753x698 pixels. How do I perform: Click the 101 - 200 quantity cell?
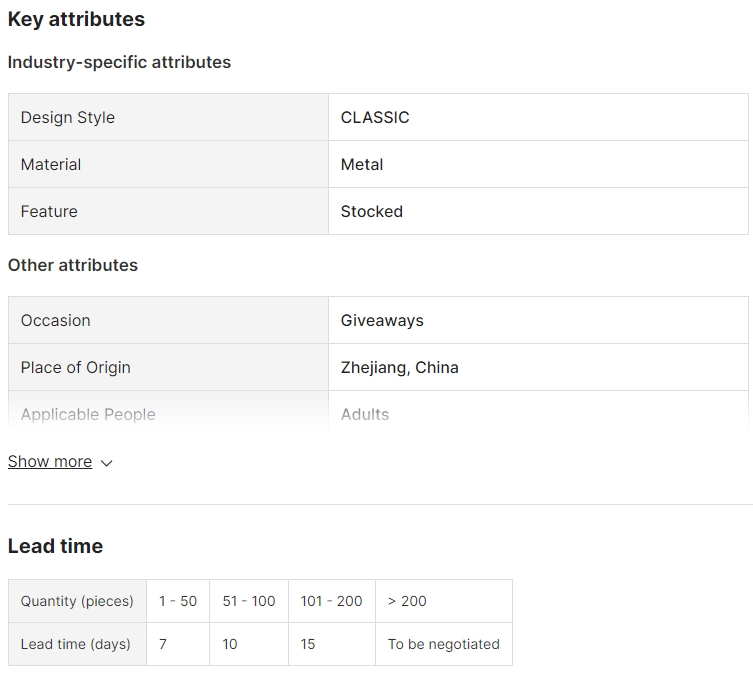[x=332, y=601]
